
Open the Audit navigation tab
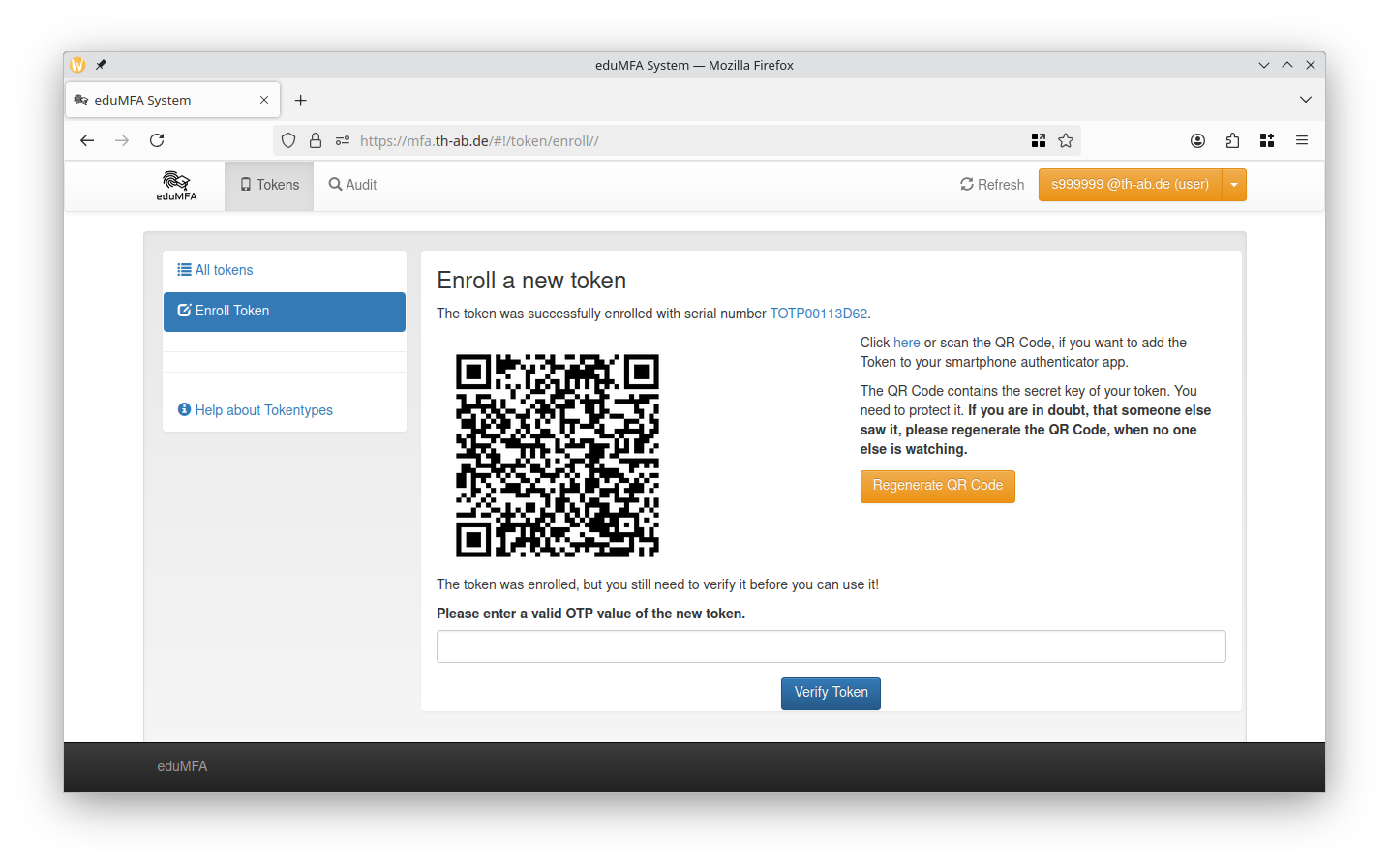coord(352,185)
